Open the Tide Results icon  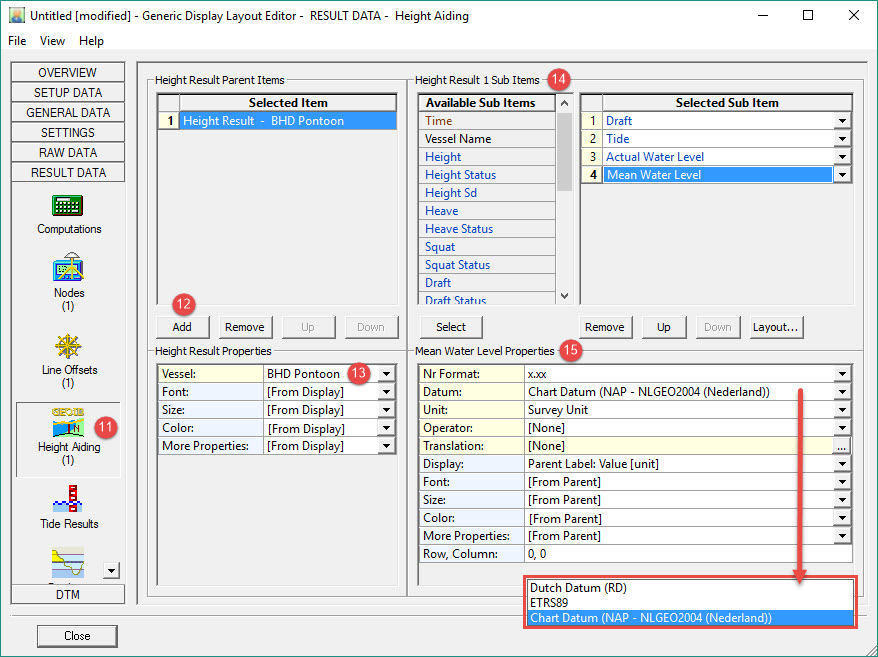point(68,500)
